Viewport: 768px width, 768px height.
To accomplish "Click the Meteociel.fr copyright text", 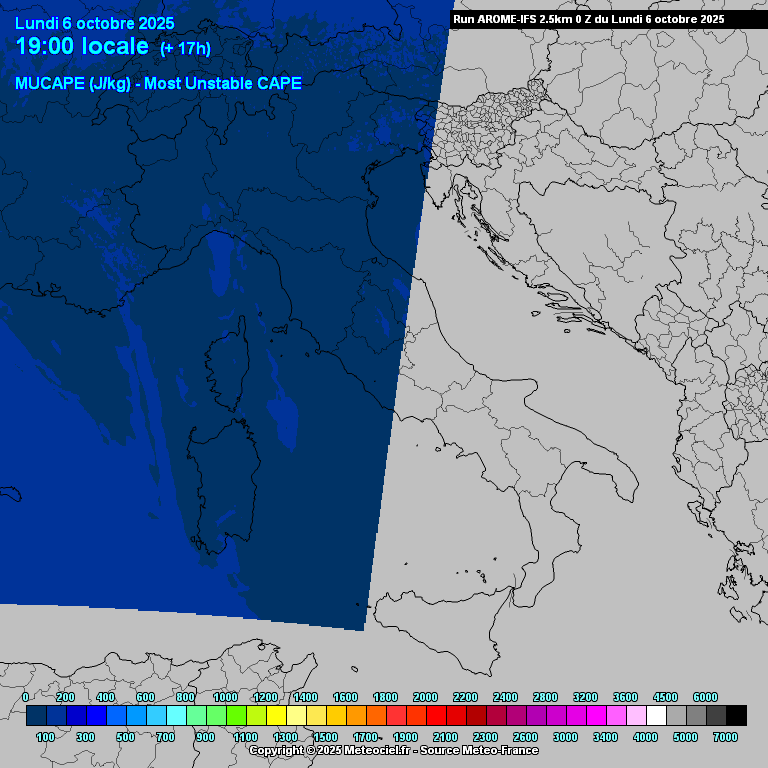I will (393, 750).
